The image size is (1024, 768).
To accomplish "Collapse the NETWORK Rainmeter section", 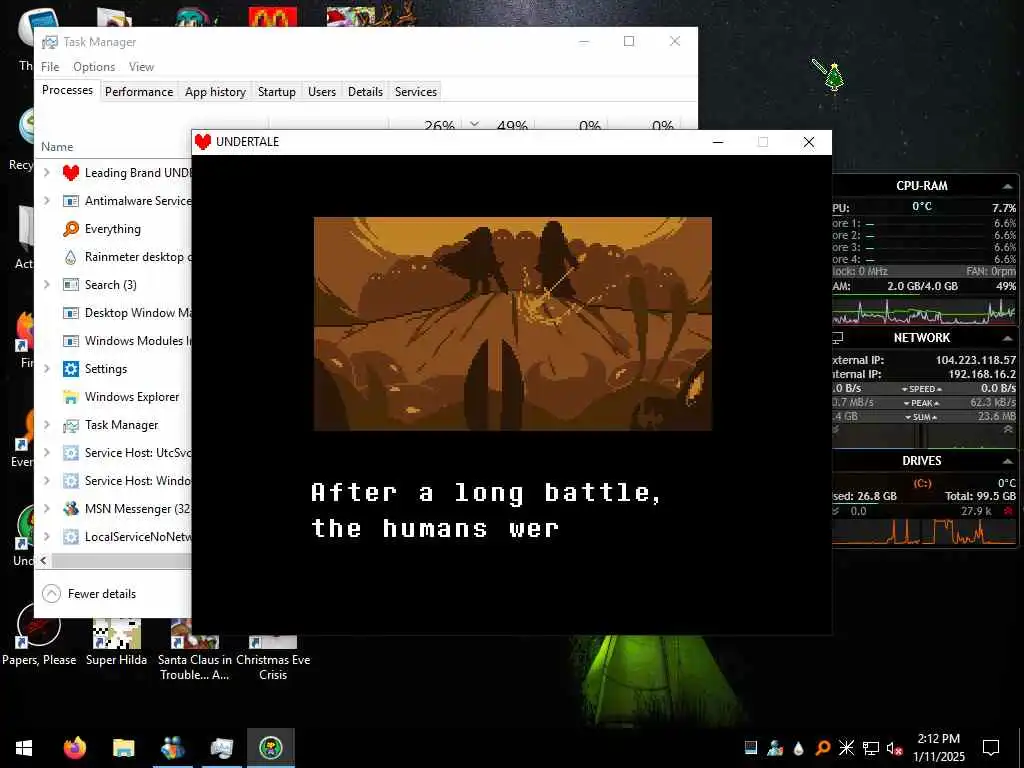I will click(x=1007, y=338).
